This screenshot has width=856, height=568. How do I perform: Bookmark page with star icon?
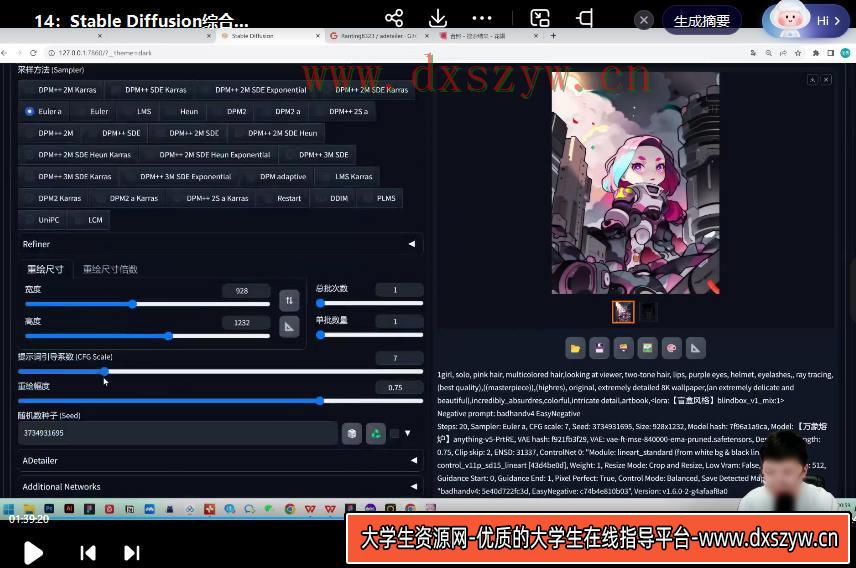pyautogui.click(x=798, y=53)
